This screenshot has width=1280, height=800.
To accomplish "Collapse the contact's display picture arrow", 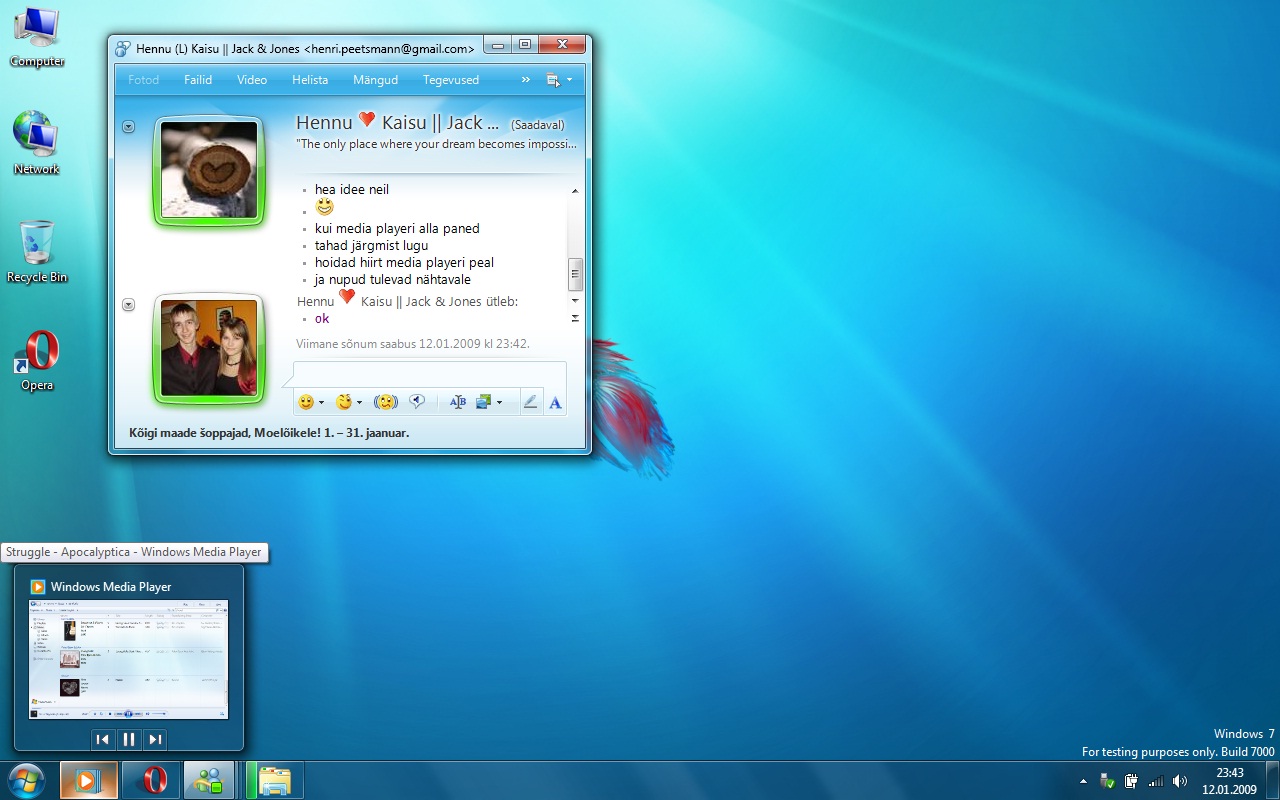I will (128, 127).
